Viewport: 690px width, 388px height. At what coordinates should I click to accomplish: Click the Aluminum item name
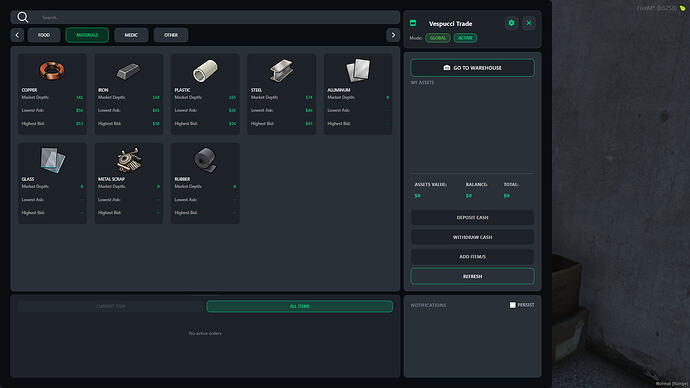tap(339, 90)
